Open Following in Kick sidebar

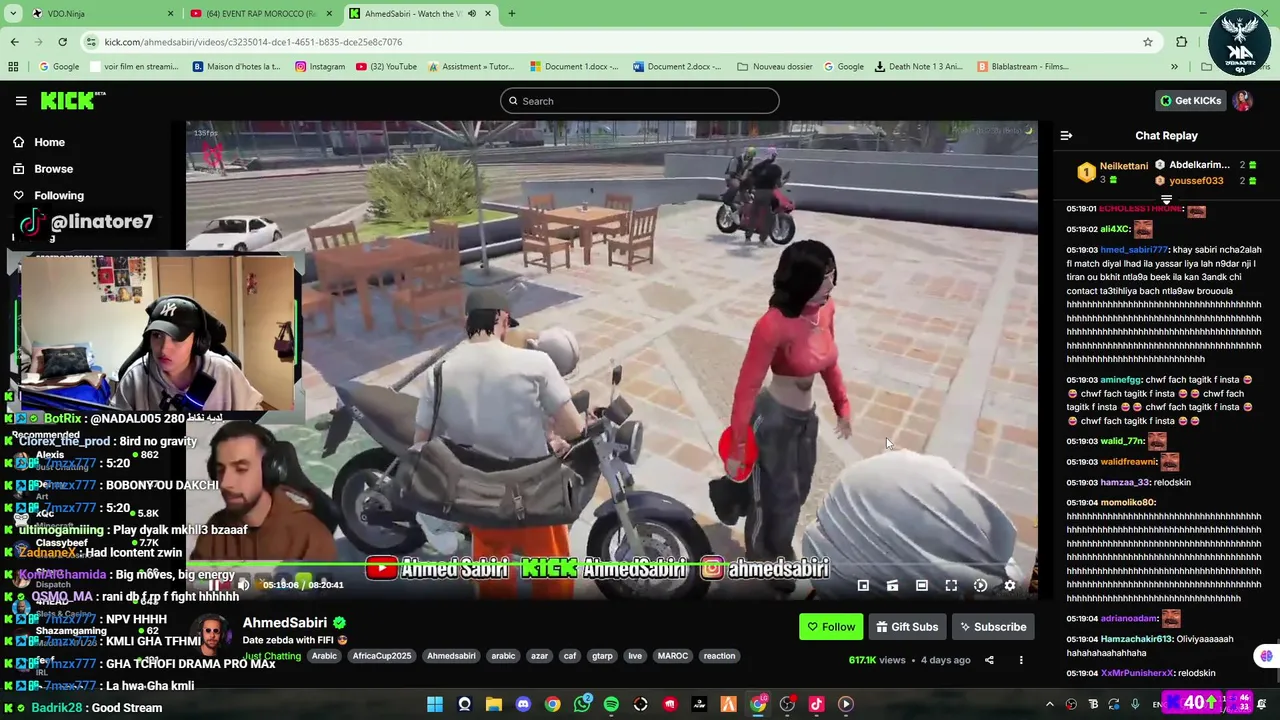point(59,196)
